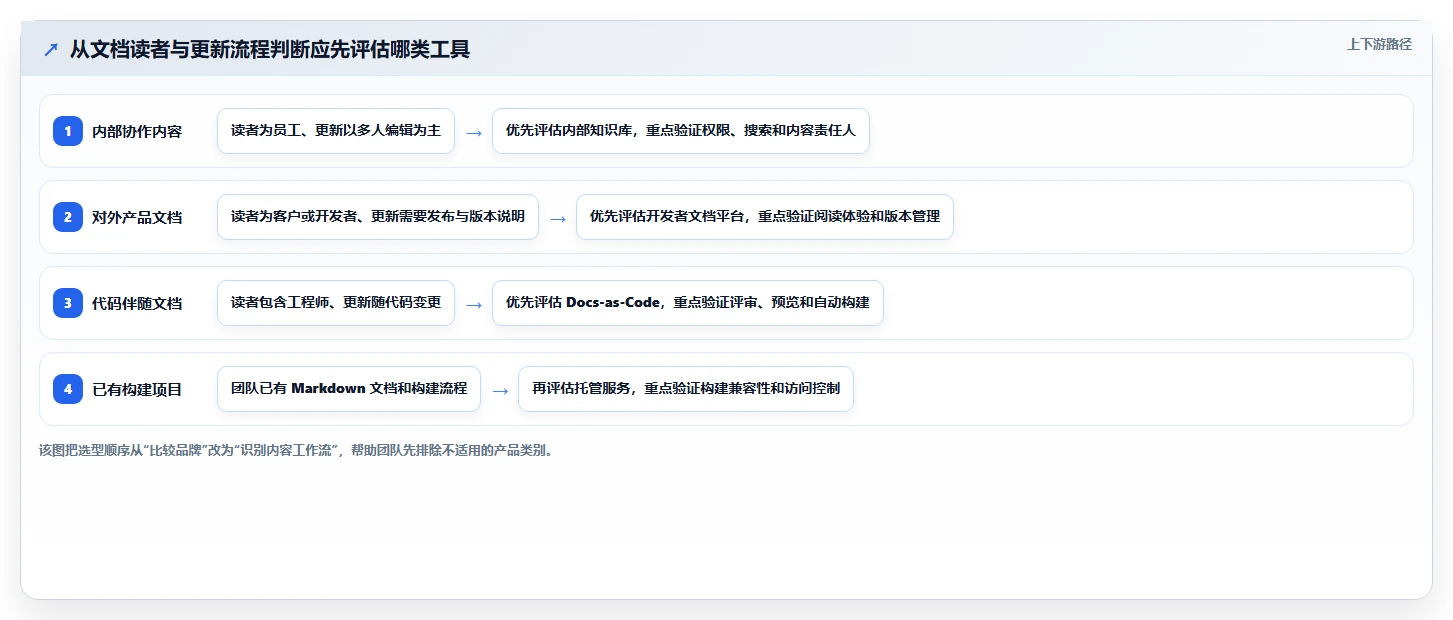Select the heading 从文档读者与更新流程判断应先评估哪类工具

pyautogui.click(x=270, y=49)
